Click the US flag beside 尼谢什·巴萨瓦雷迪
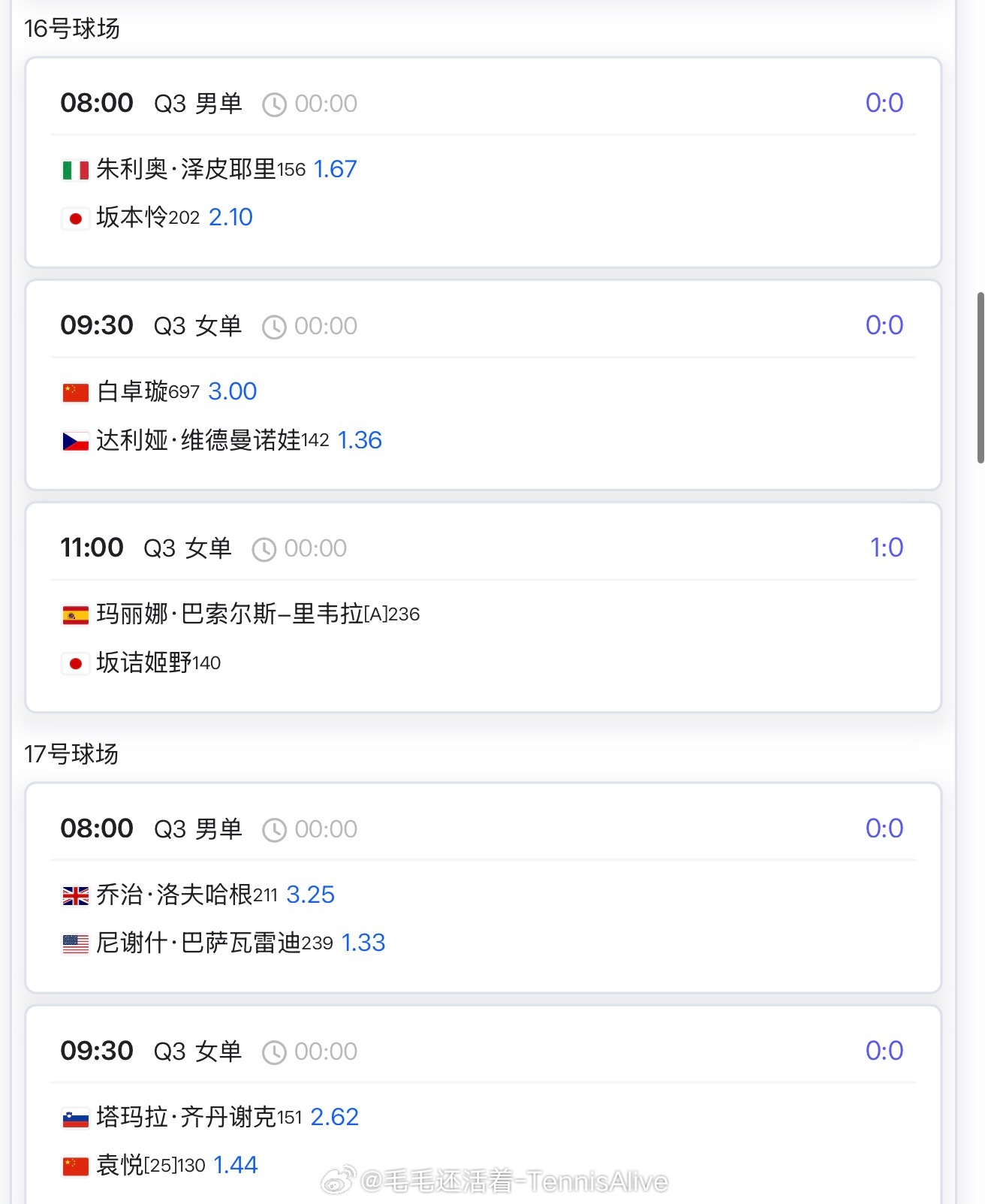This screenshot has height=1204, width=991. (x=75, y=943)
